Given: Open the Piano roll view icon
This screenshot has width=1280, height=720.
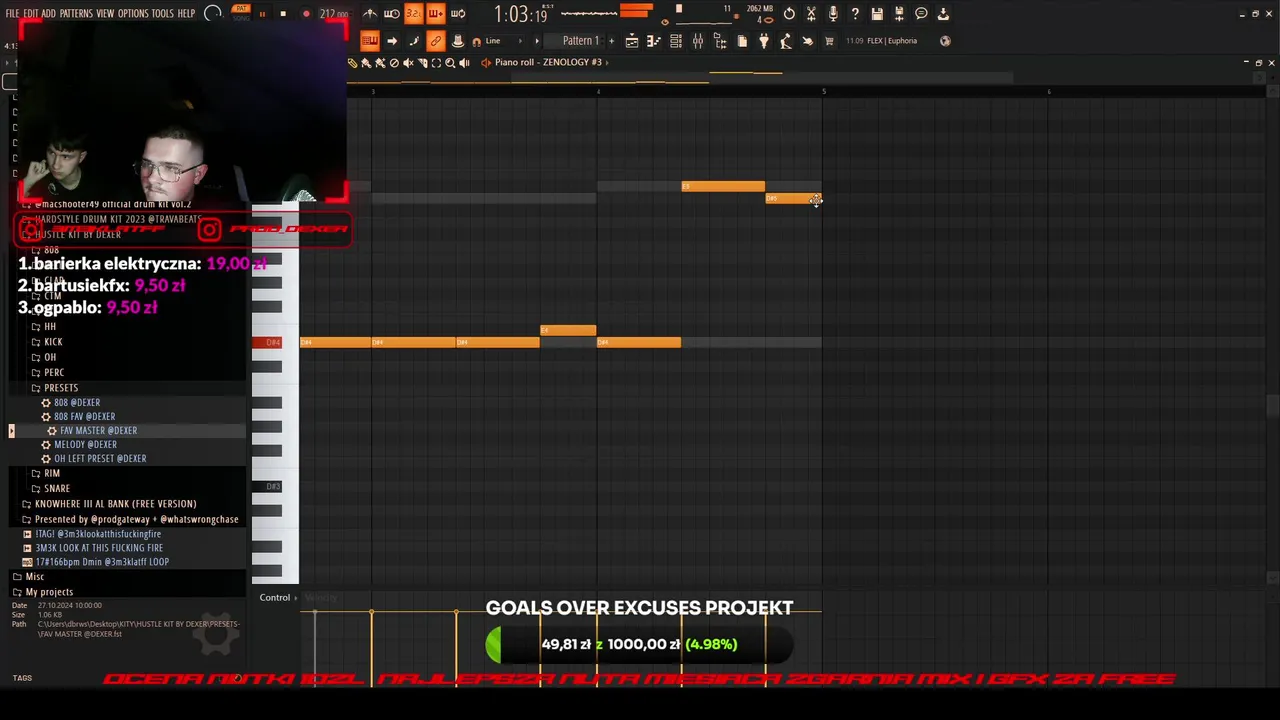Looking at the screenshot, I should point(654,41).
